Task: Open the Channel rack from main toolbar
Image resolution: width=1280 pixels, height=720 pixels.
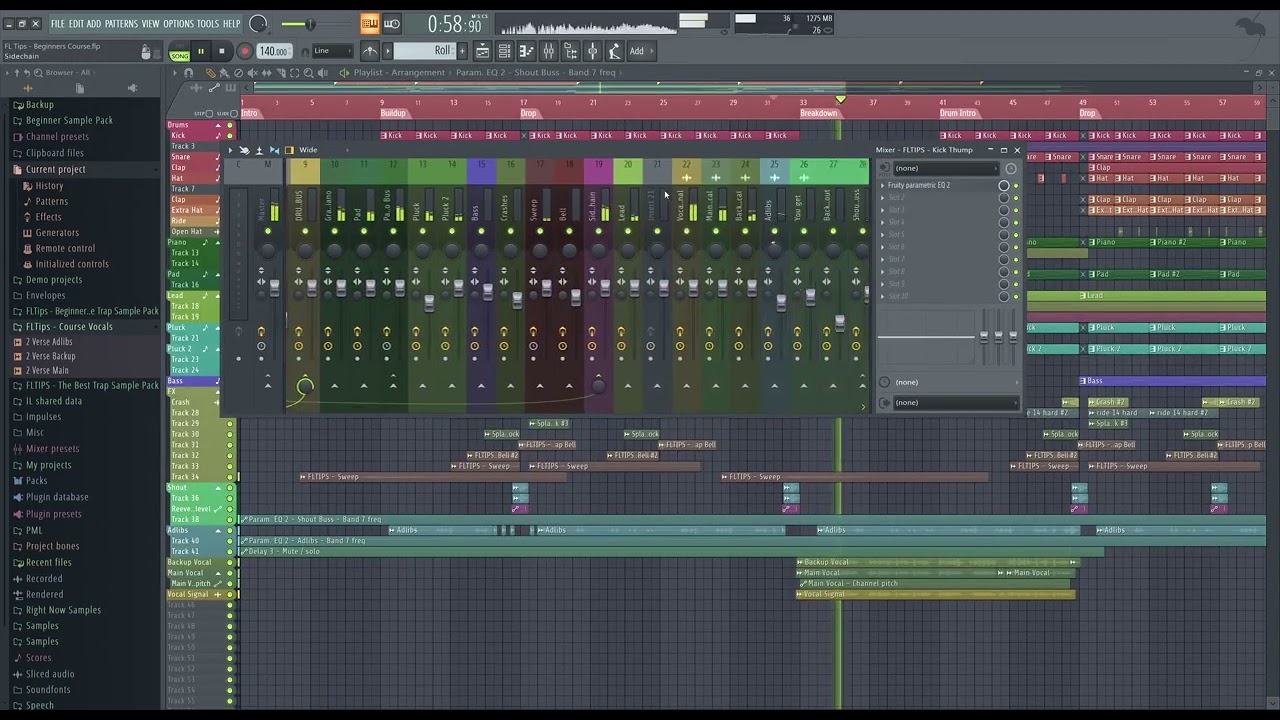Action: pos(504,51)
